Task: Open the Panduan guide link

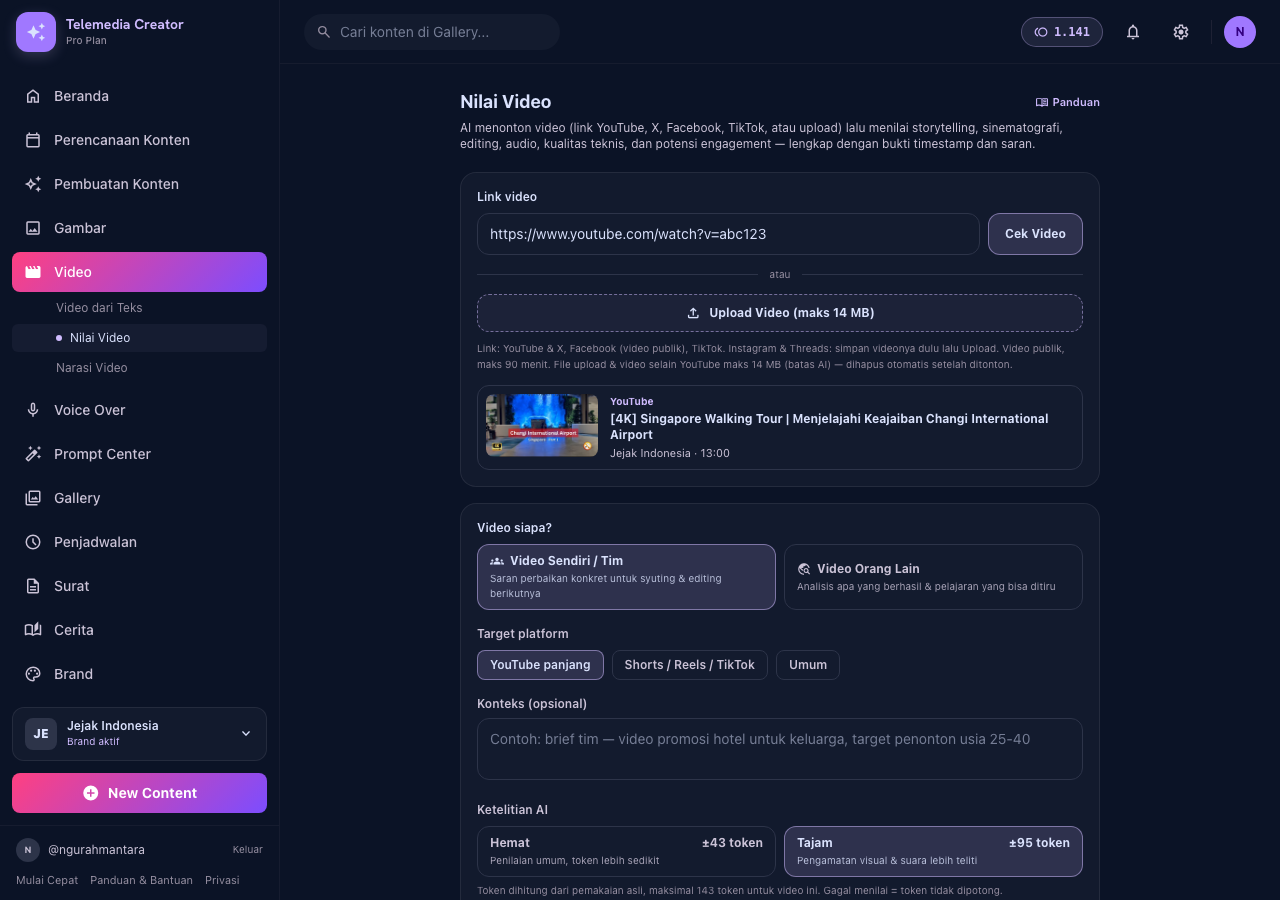Action: point(1068,102)
